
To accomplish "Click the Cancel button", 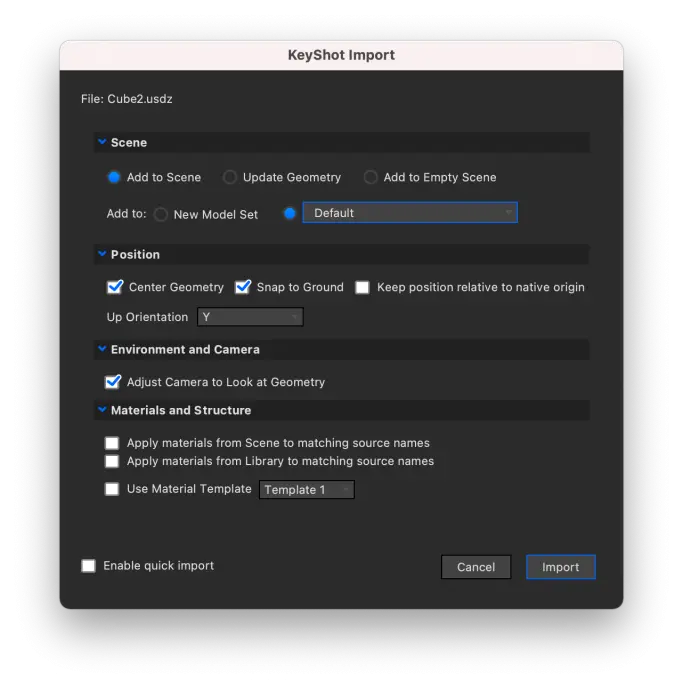I will pos(476,567).
